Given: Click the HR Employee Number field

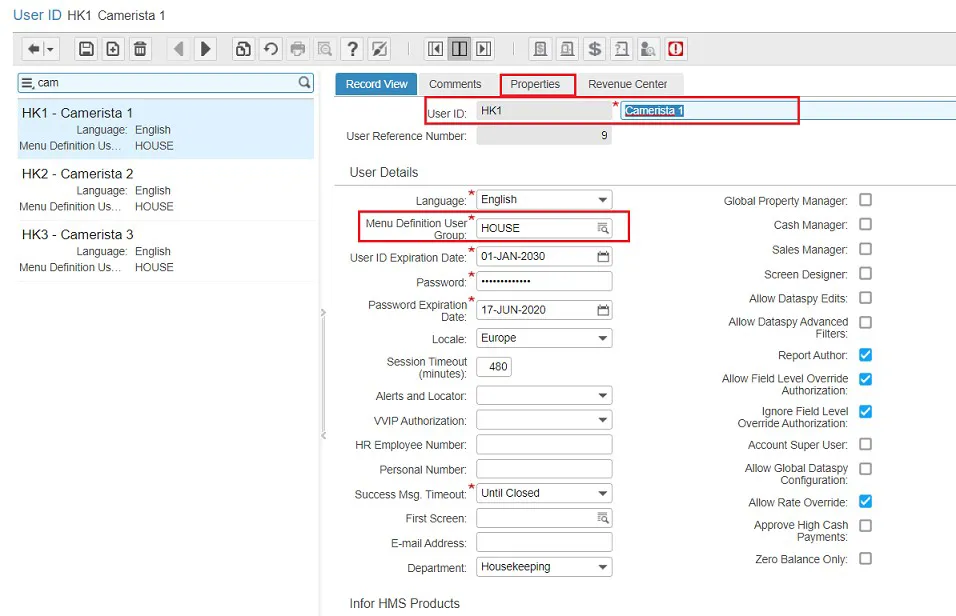Looking at the screenshot, I should [x=544, y=445].
